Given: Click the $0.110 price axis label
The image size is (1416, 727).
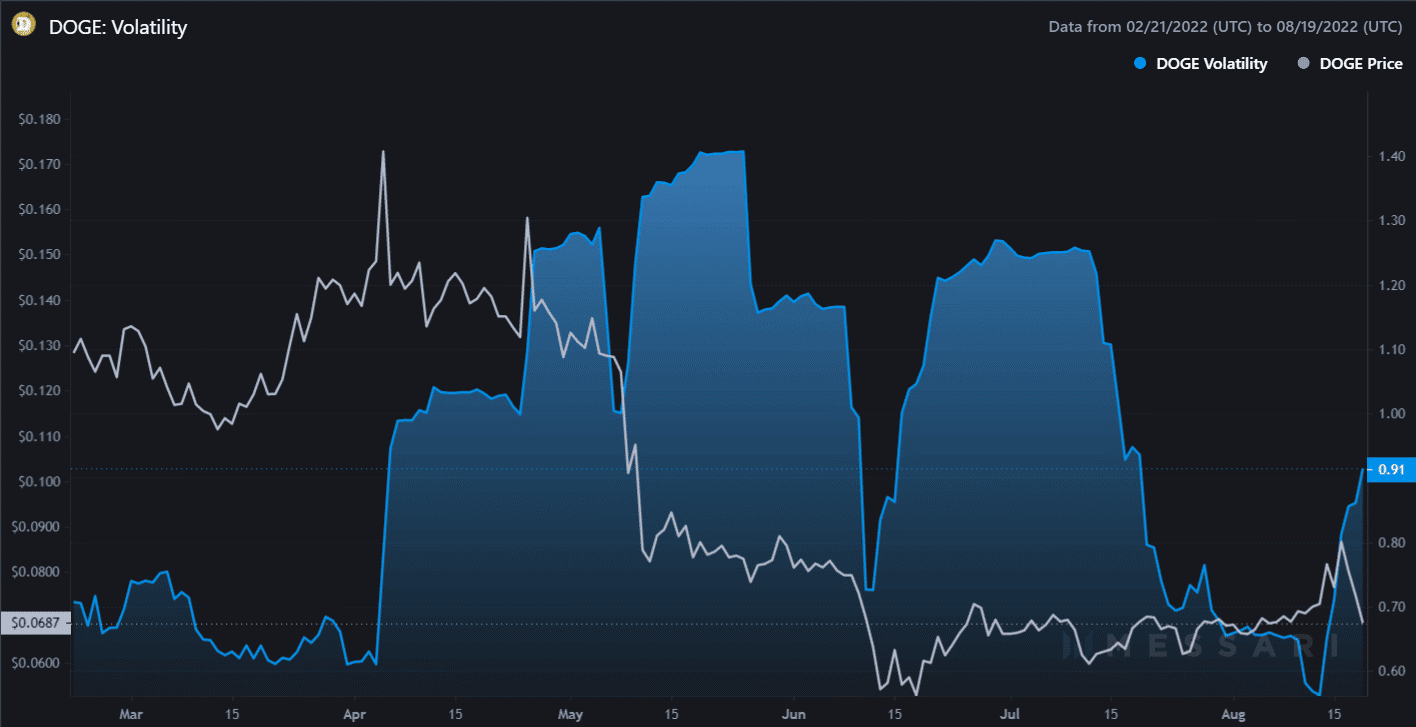Looking at the screenshot, I should (x=39, y=437).
